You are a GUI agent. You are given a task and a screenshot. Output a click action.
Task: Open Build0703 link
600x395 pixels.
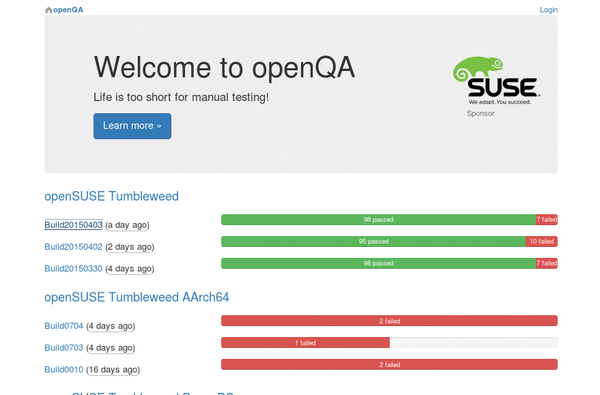[64, 348]
